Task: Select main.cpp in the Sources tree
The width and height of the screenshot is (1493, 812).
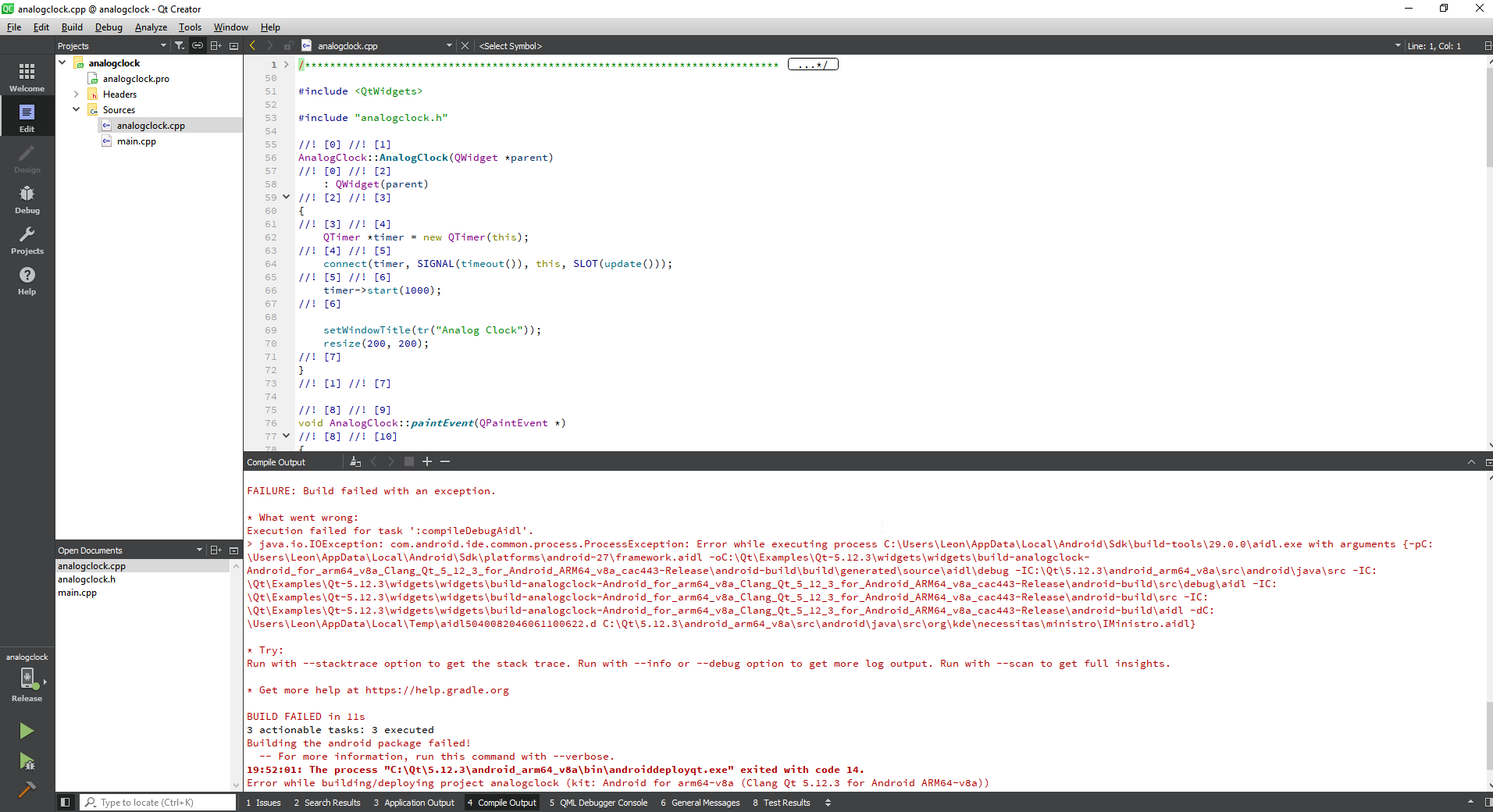Action: [x=137, y=141]
